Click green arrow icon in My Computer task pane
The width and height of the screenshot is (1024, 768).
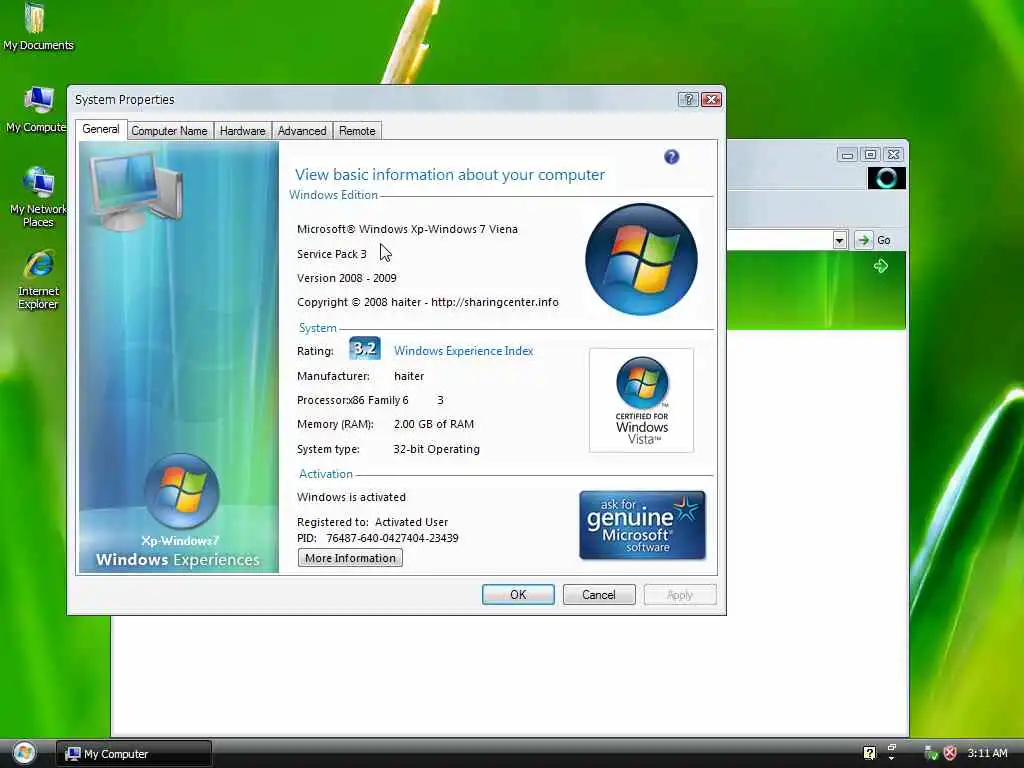(880, 266)
